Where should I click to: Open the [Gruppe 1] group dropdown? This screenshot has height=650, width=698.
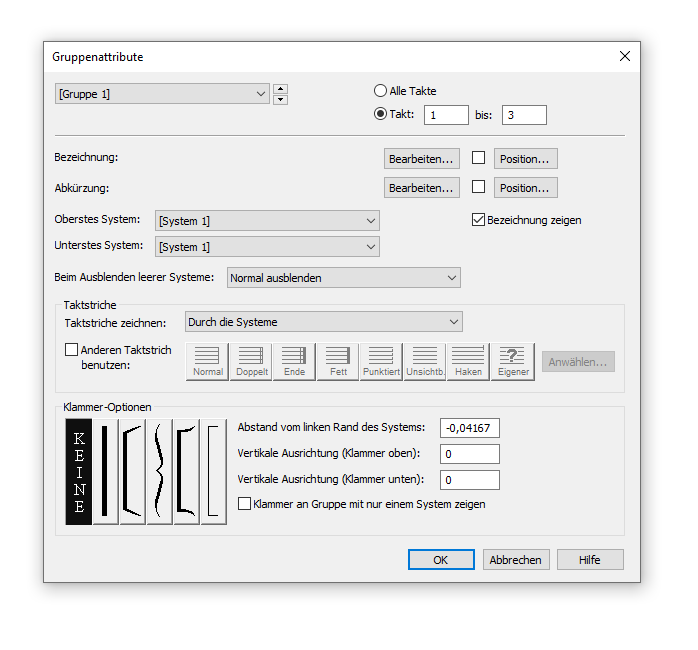tap(162, 94)
